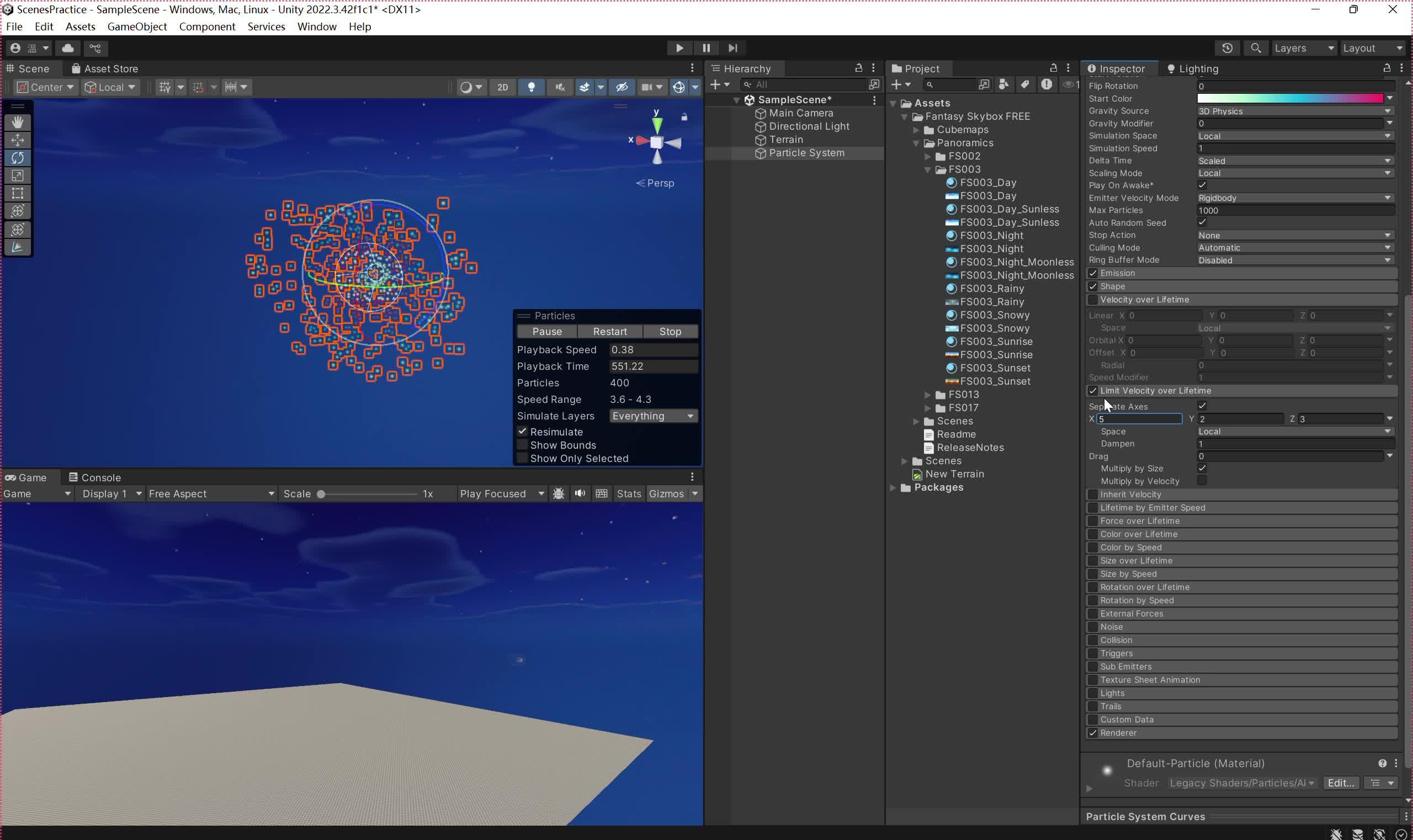This screenshot has height=840, width=1413.
Task: Lock the Inspector panel
Action: point(1387,68)
